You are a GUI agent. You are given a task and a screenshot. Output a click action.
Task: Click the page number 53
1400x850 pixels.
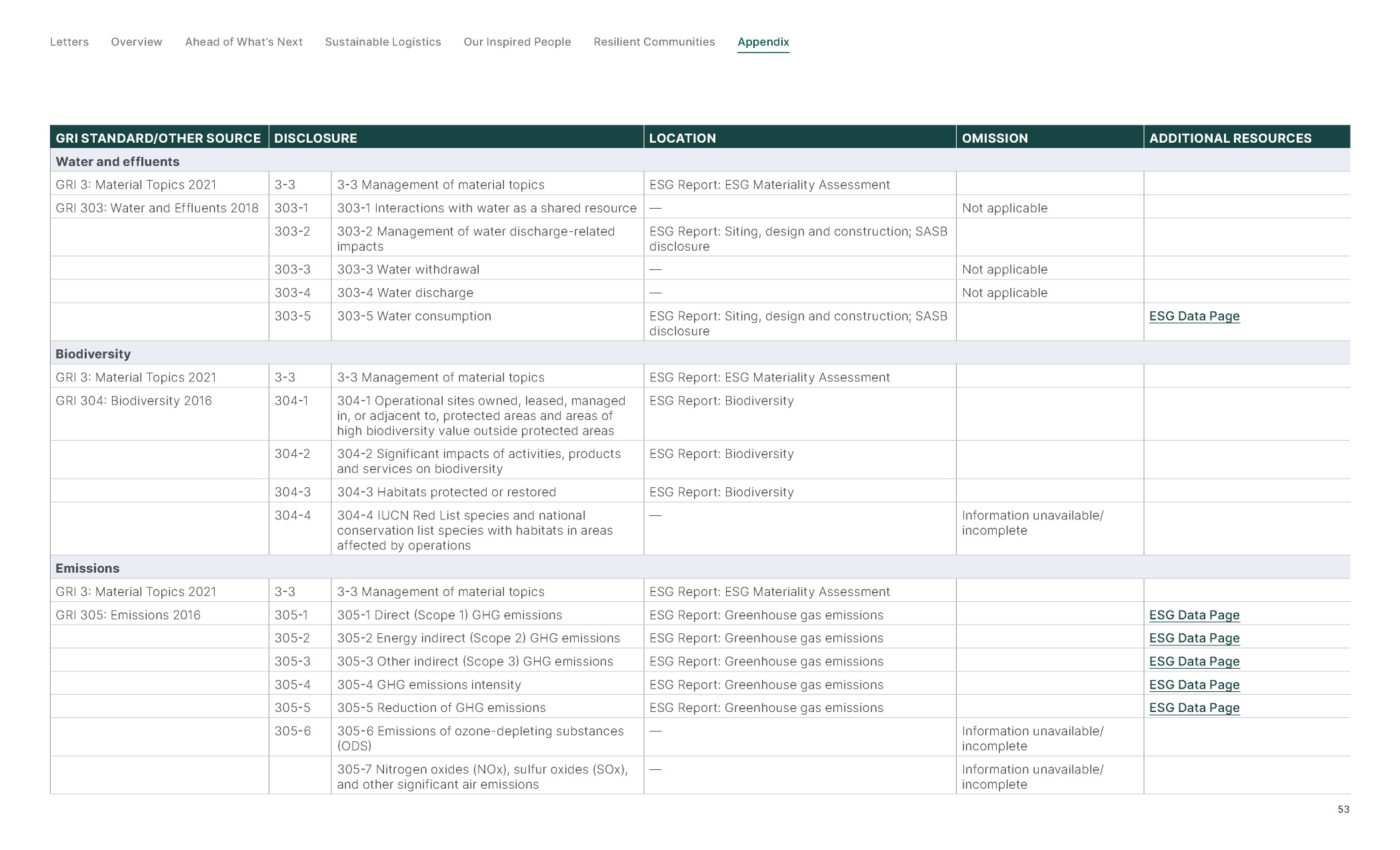[x=1343, y=809]
